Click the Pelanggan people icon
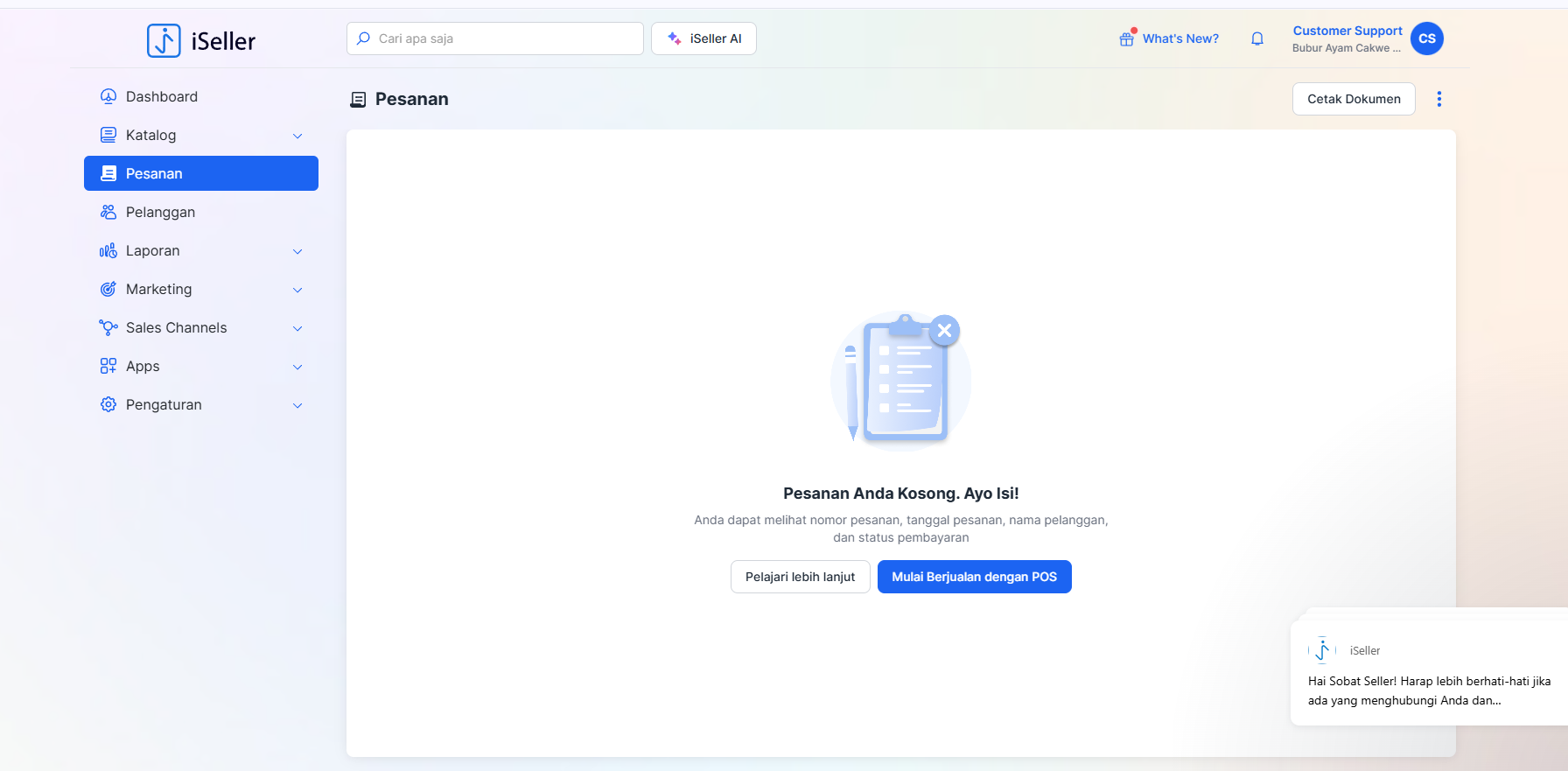 [108, 212]
